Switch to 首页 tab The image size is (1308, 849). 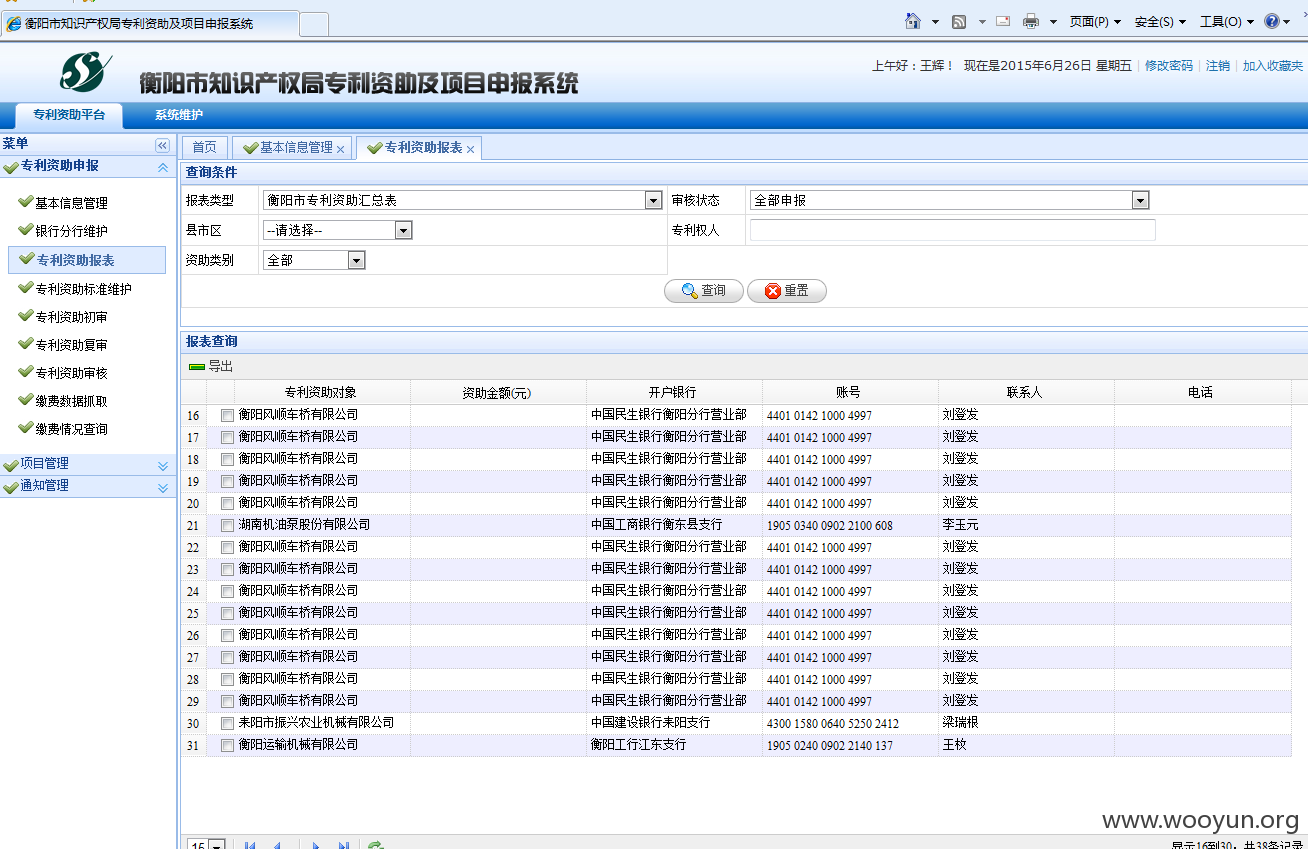click(204, 147)
